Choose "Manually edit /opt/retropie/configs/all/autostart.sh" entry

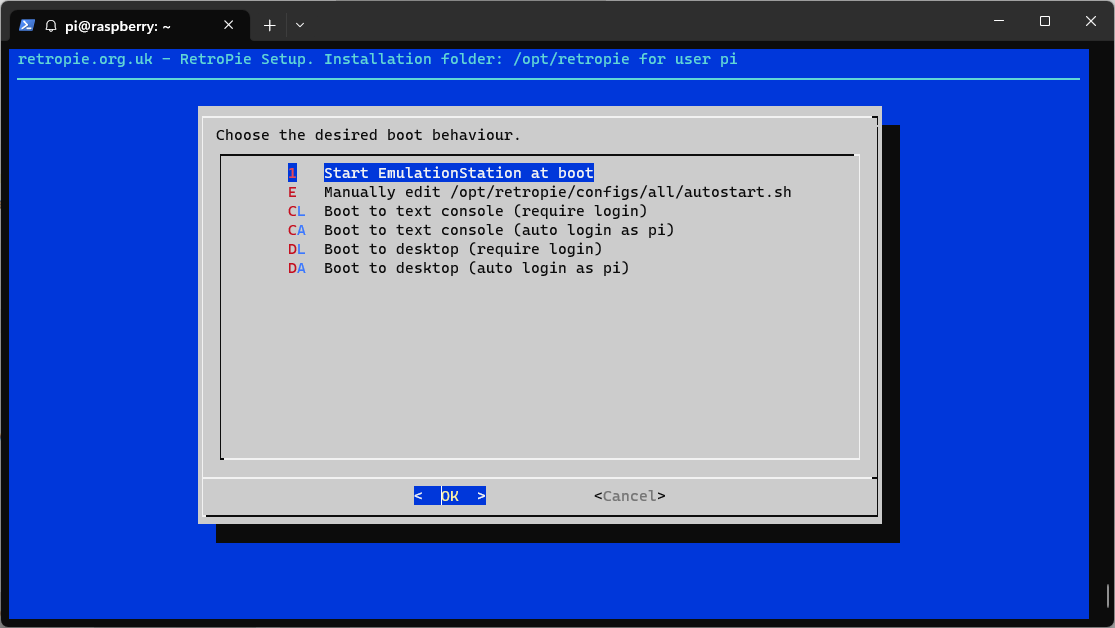click(558, 192)
